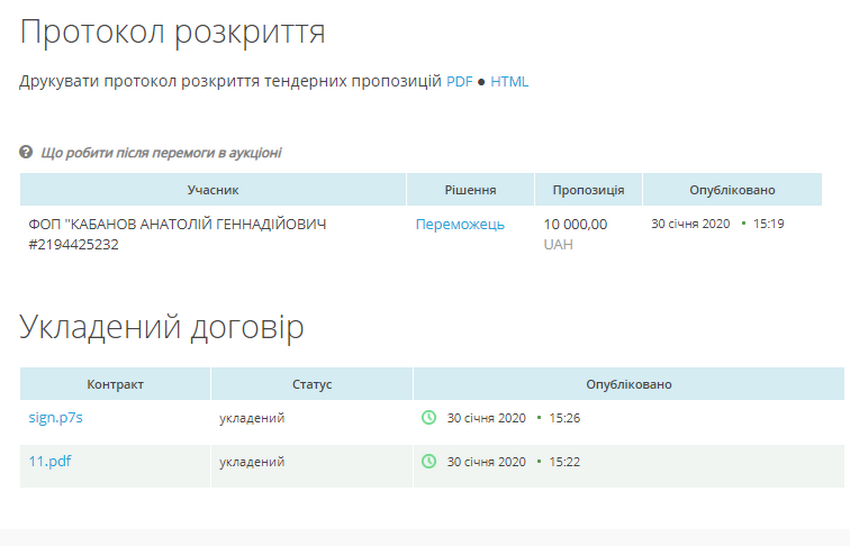Click the 'Укладений договір' heading
The width and height of the screenshot is (850, 546).
tap(162, 327)
